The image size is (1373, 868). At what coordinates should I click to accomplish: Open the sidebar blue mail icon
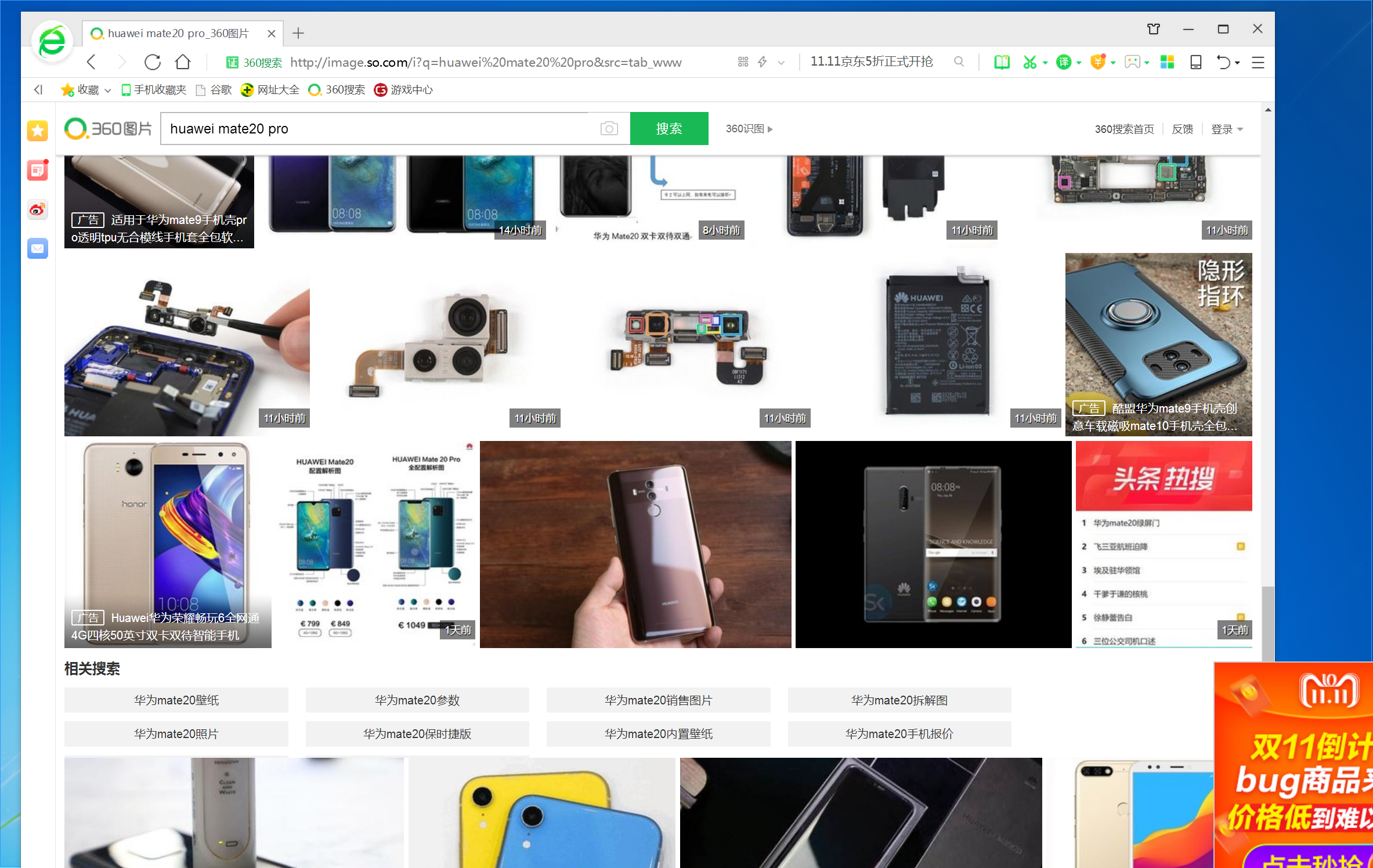click(38, 248)
